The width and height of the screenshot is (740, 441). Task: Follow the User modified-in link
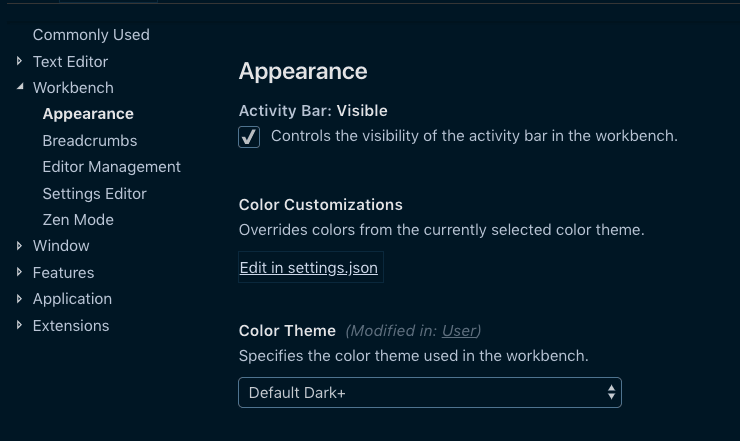coord(459,331)
